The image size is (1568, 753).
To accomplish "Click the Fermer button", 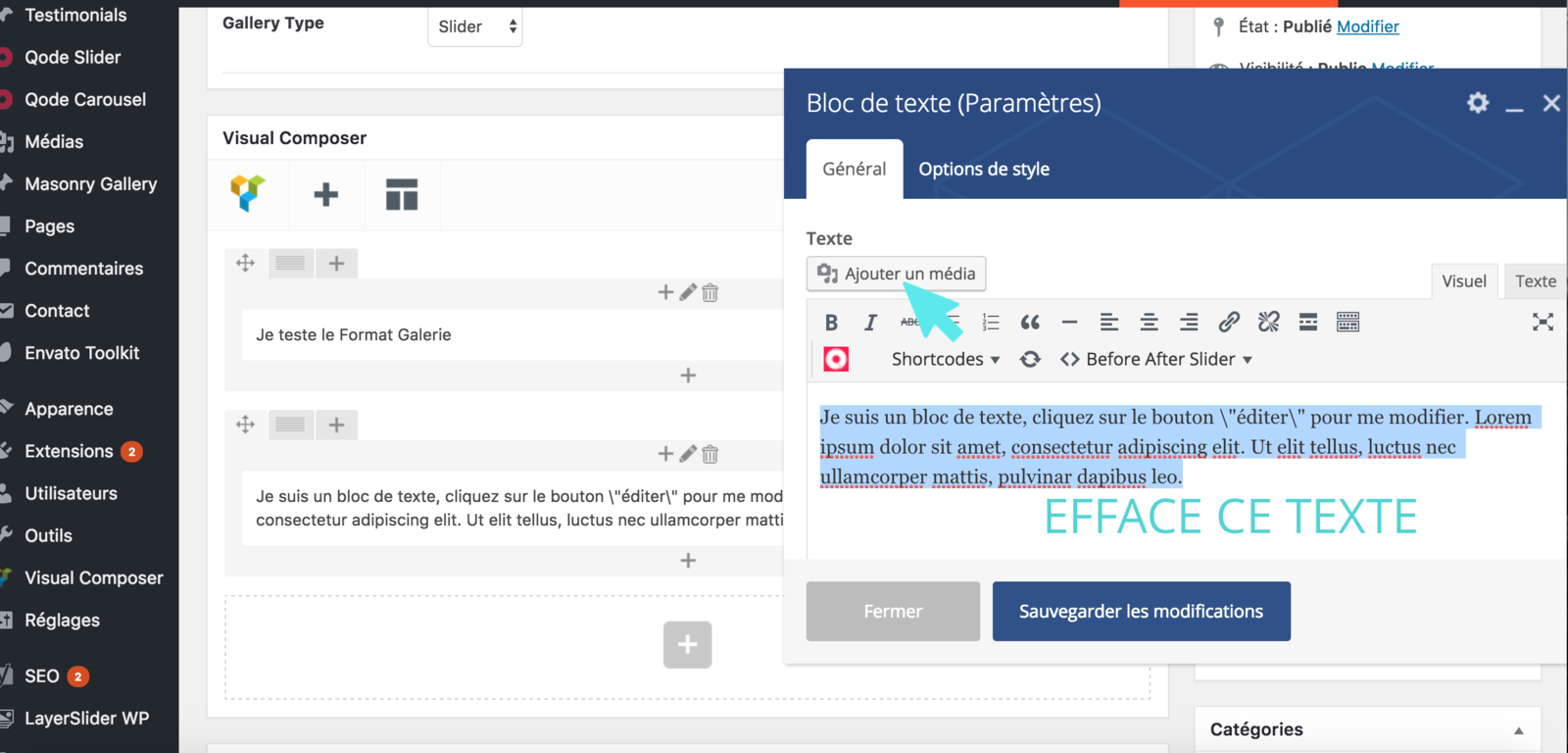I will 893,611.
